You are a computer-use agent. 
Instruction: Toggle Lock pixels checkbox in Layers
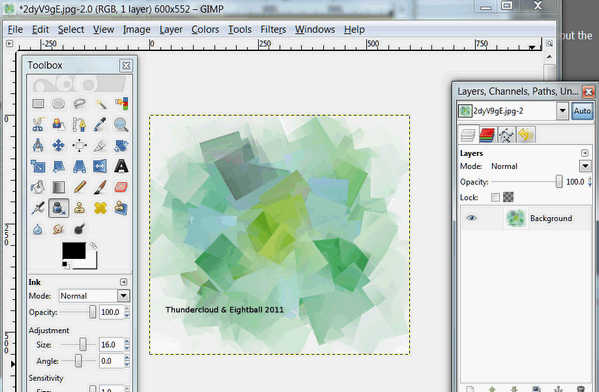(x=495, y=197)
